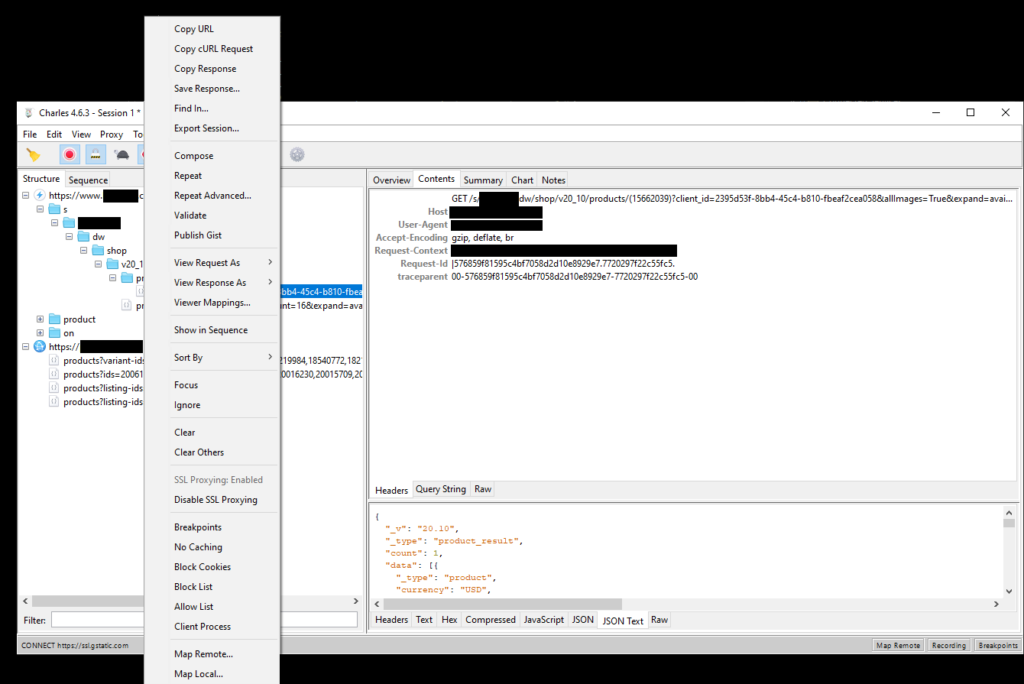Click the folder icon next to 'on'
The image size is (1024, 684).
[x=55, y=333]
